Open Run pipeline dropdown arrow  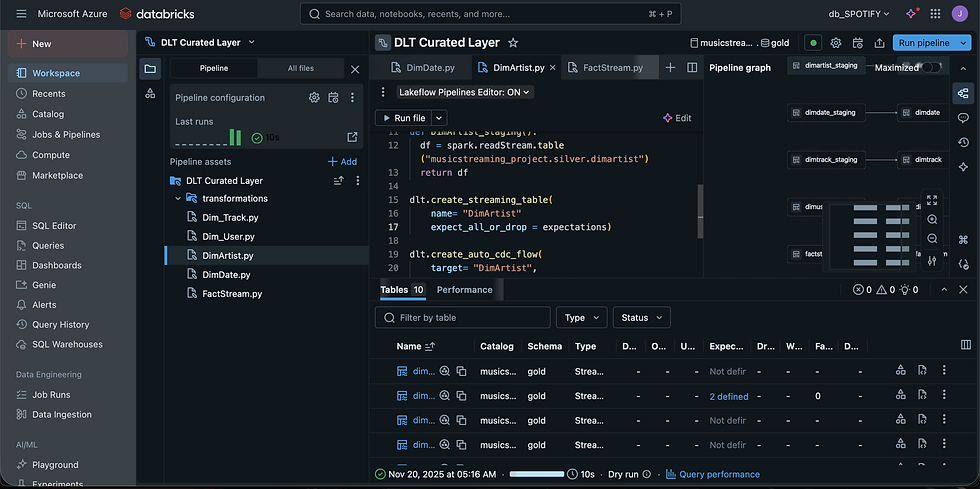(x=962, y=43)
